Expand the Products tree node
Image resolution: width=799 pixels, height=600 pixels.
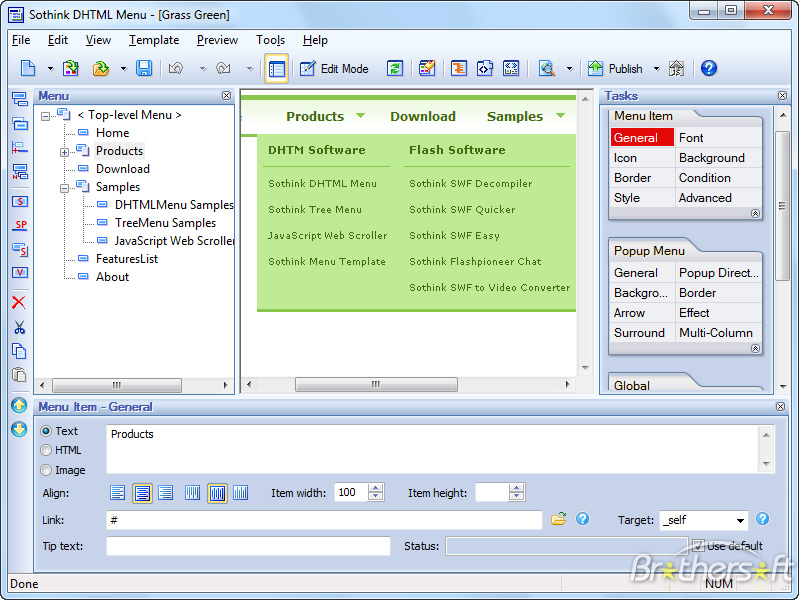point(64,152)
